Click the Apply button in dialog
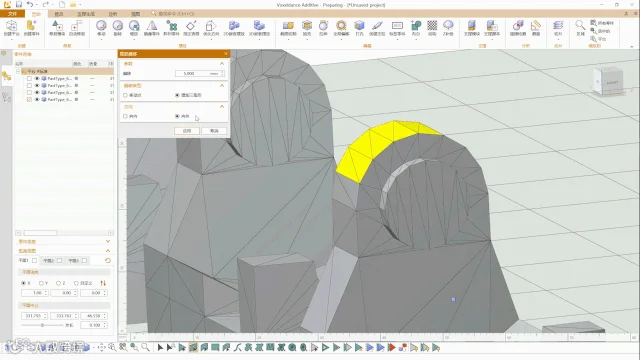640x360 pixels. point(187,131)
